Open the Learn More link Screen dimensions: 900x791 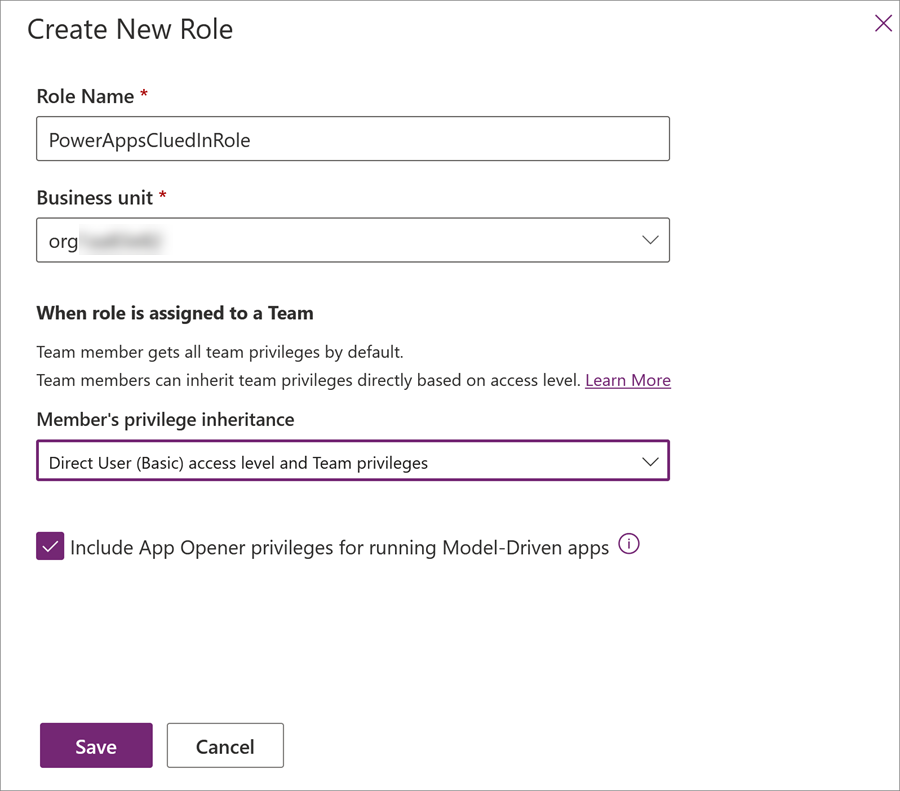click(628, 380)
